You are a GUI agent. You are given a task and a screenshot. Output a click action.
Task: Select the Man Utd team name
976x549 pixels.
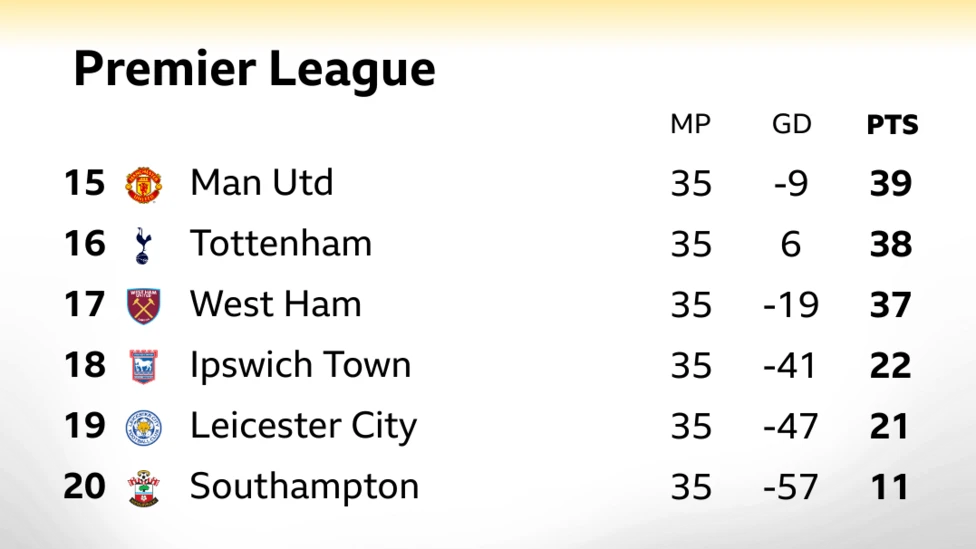261,183
